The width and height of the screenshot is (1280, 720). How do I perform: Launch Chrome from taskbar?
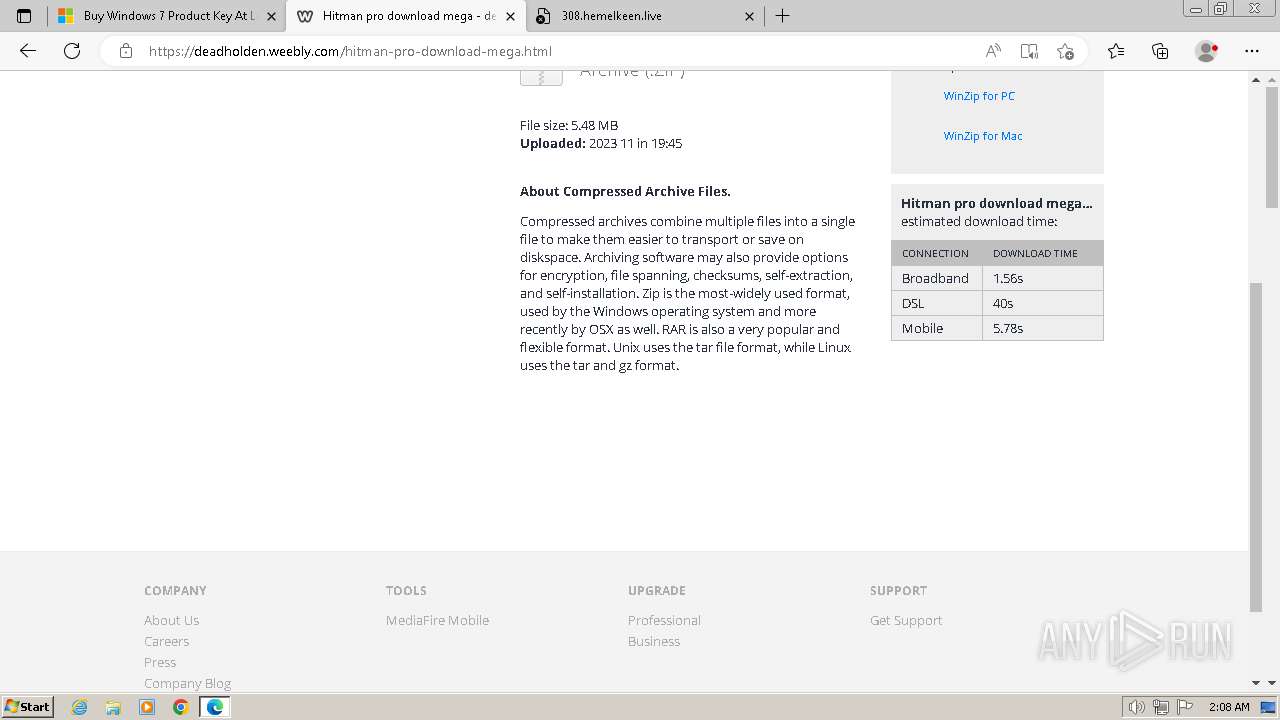tap(180, 707)
